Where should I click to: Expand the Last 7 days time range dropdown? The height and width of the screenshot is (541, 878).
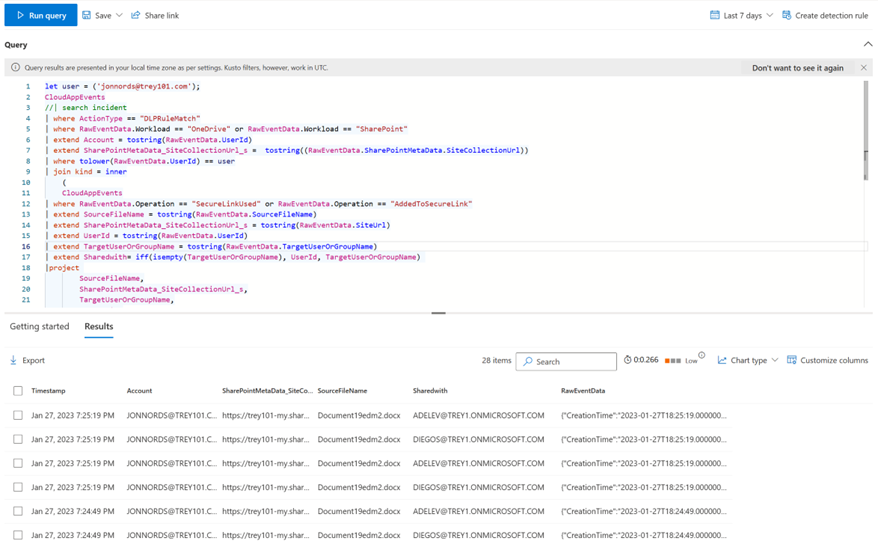click(769, 16)
